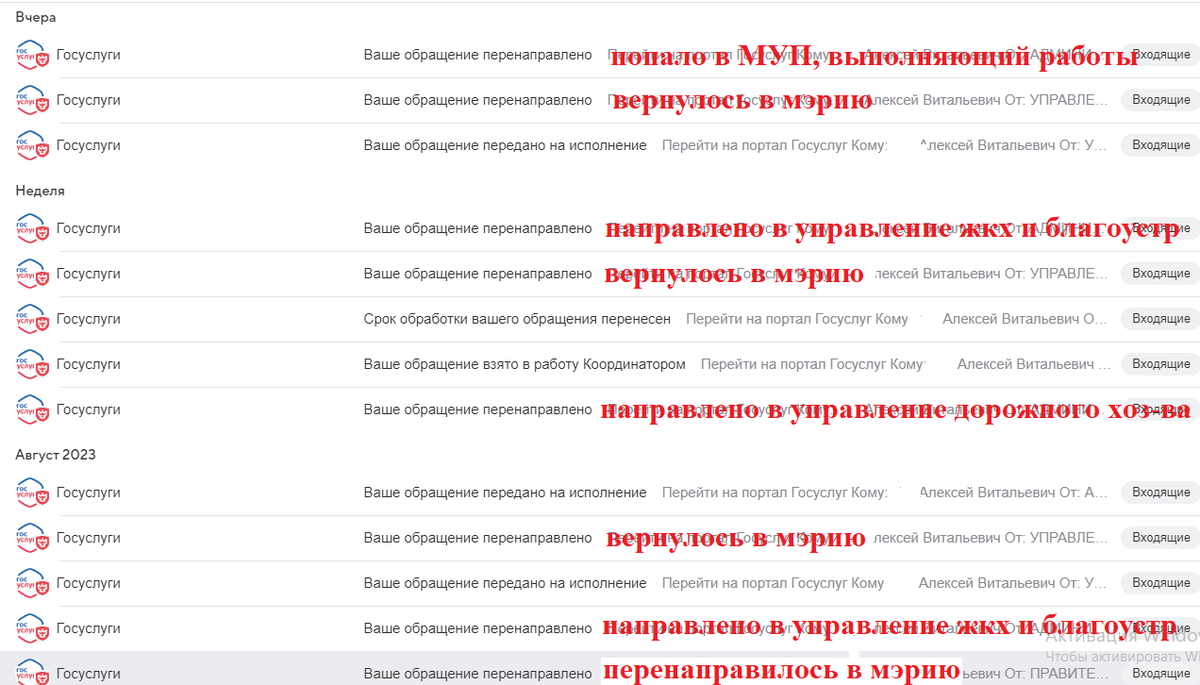This screenshot has height=685, width=1200.
Task: Collapse the Август 2023 group header
Action: (57, 454)
